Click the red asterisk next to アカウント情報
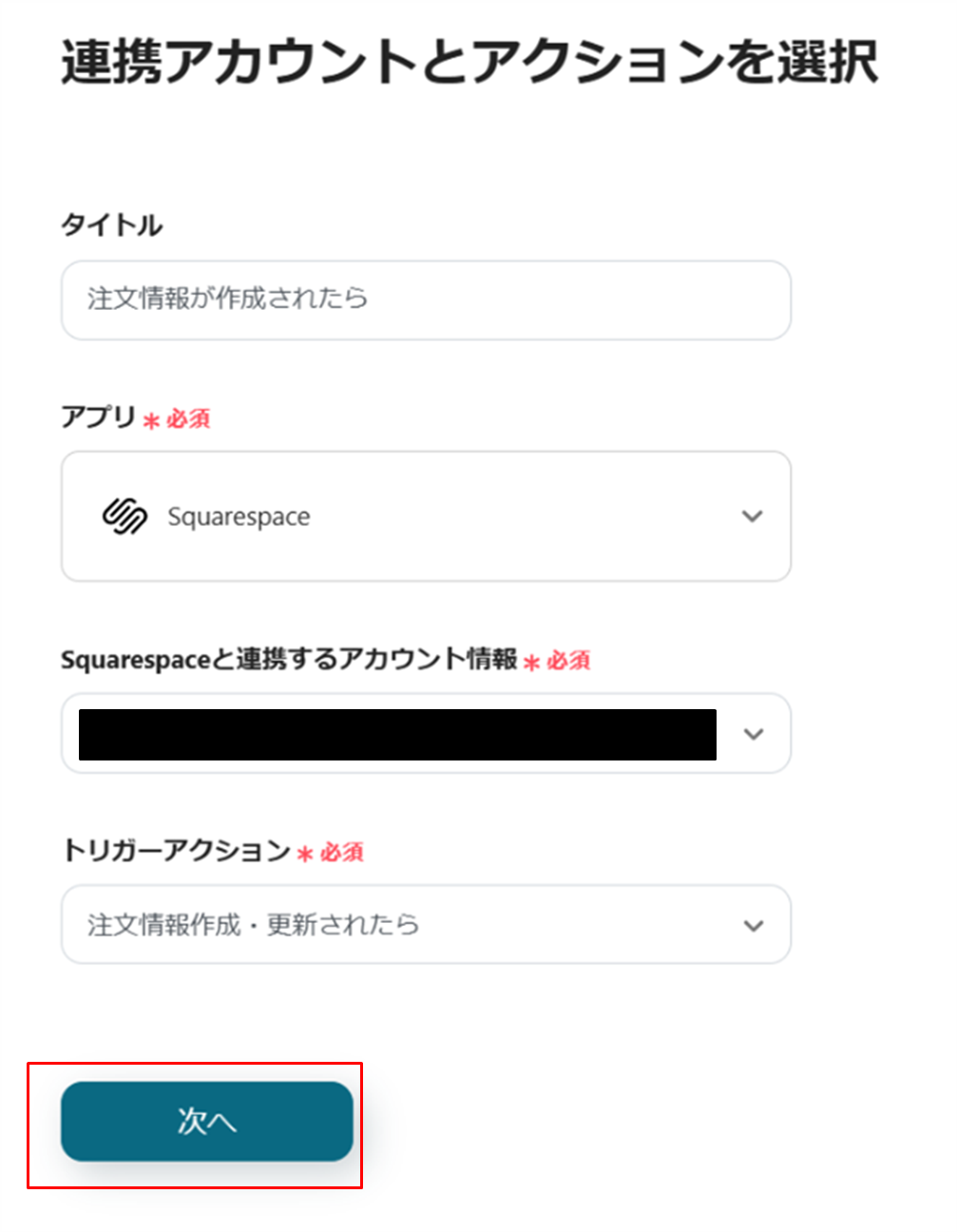The height and width of the screenshot is (1232, 957). pyautogui.click(x=531, y=662)
